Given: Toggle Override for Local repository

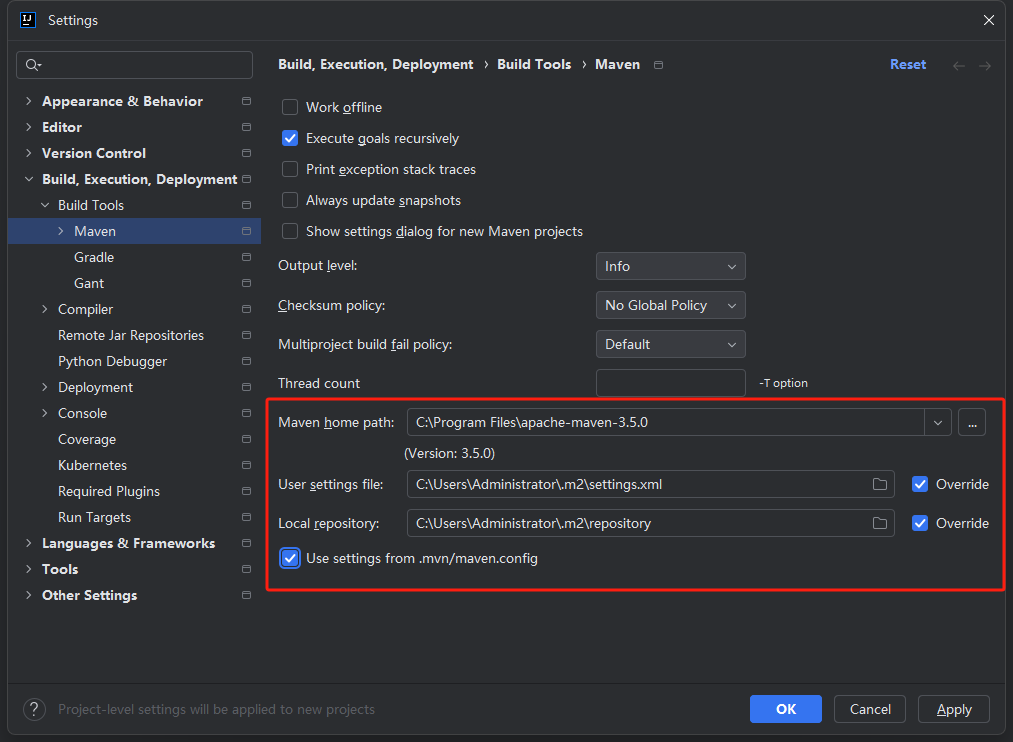Looking at the screenshot, I should point(920,523).
